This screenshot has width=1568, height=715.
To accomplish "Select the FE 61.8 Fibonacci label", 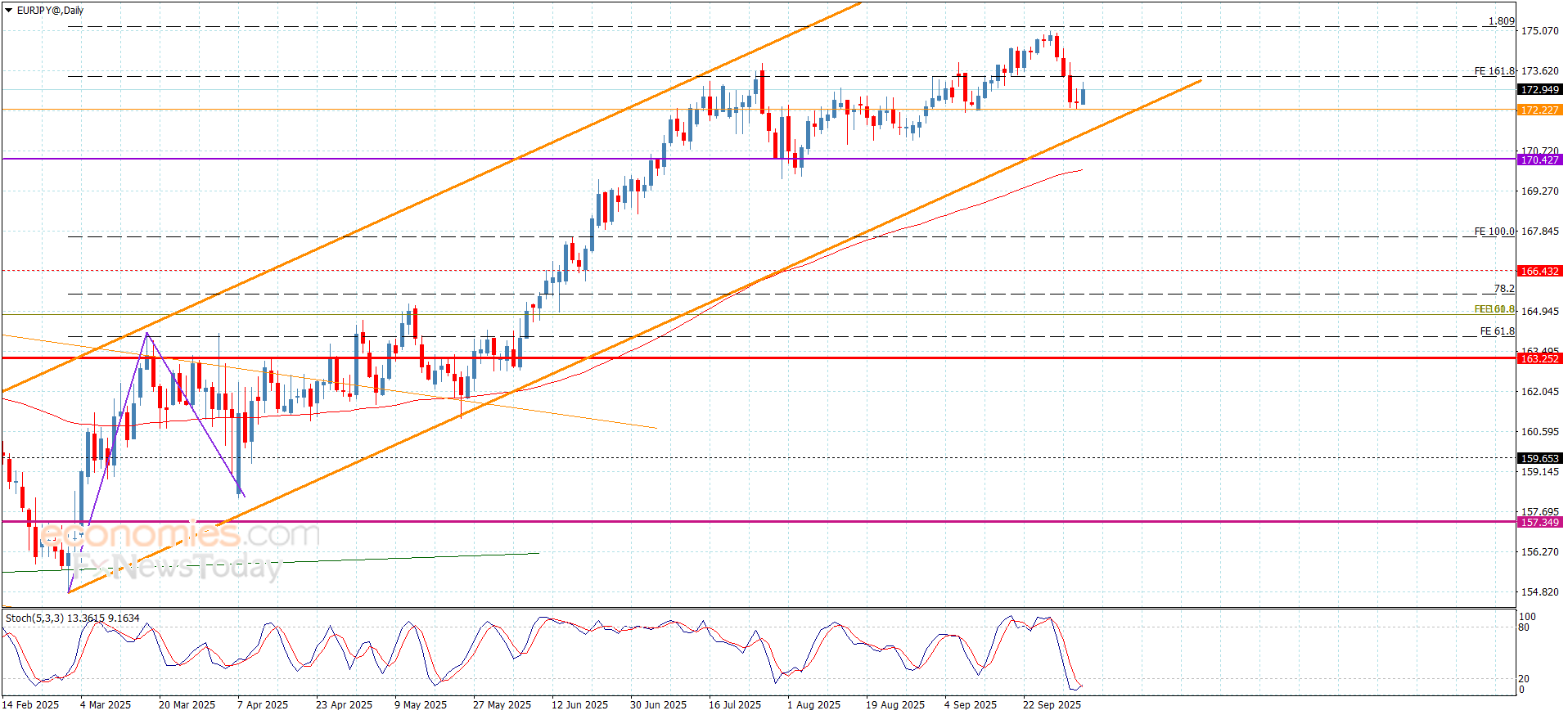I will click(1497, 331).
